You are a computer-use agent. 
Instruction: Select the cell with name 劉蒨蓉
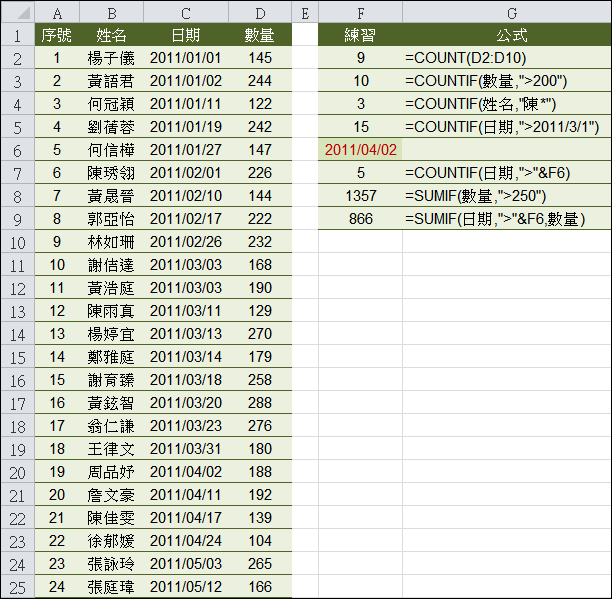tap(112, 127)
